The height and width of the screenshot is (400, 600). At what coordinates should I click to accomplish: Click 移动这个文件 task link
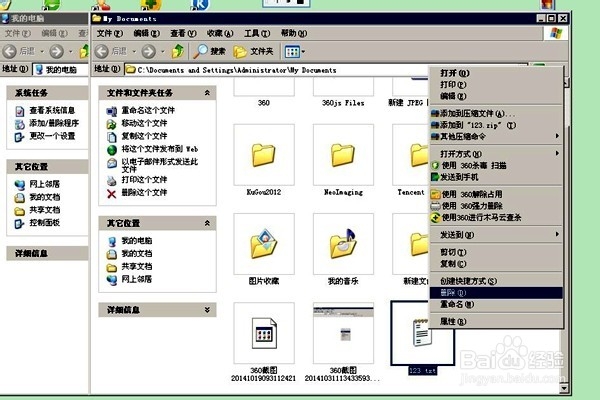tap(144, 123)
